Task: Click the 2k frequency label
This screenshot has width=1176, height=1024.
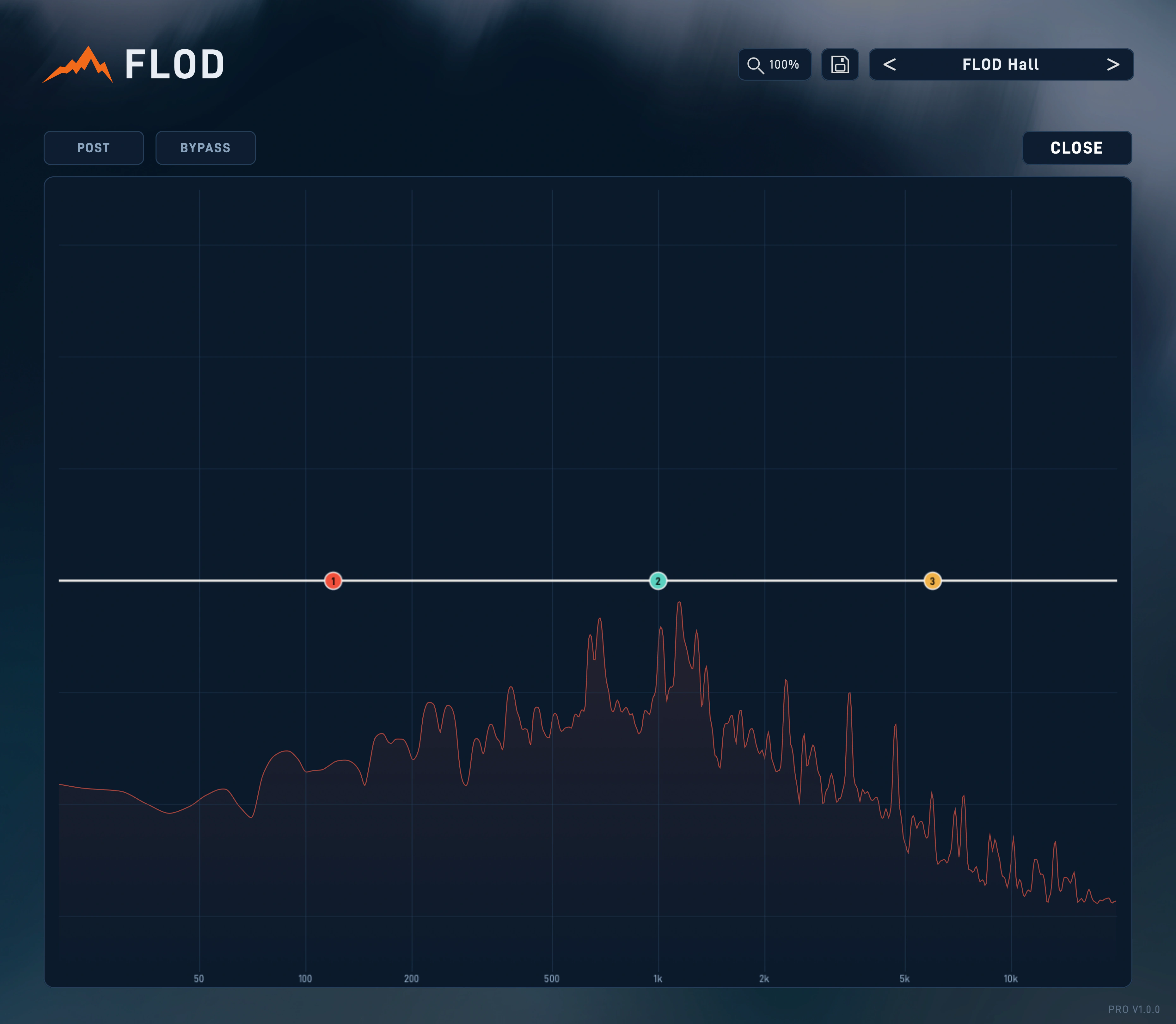Action: [764, 979]
